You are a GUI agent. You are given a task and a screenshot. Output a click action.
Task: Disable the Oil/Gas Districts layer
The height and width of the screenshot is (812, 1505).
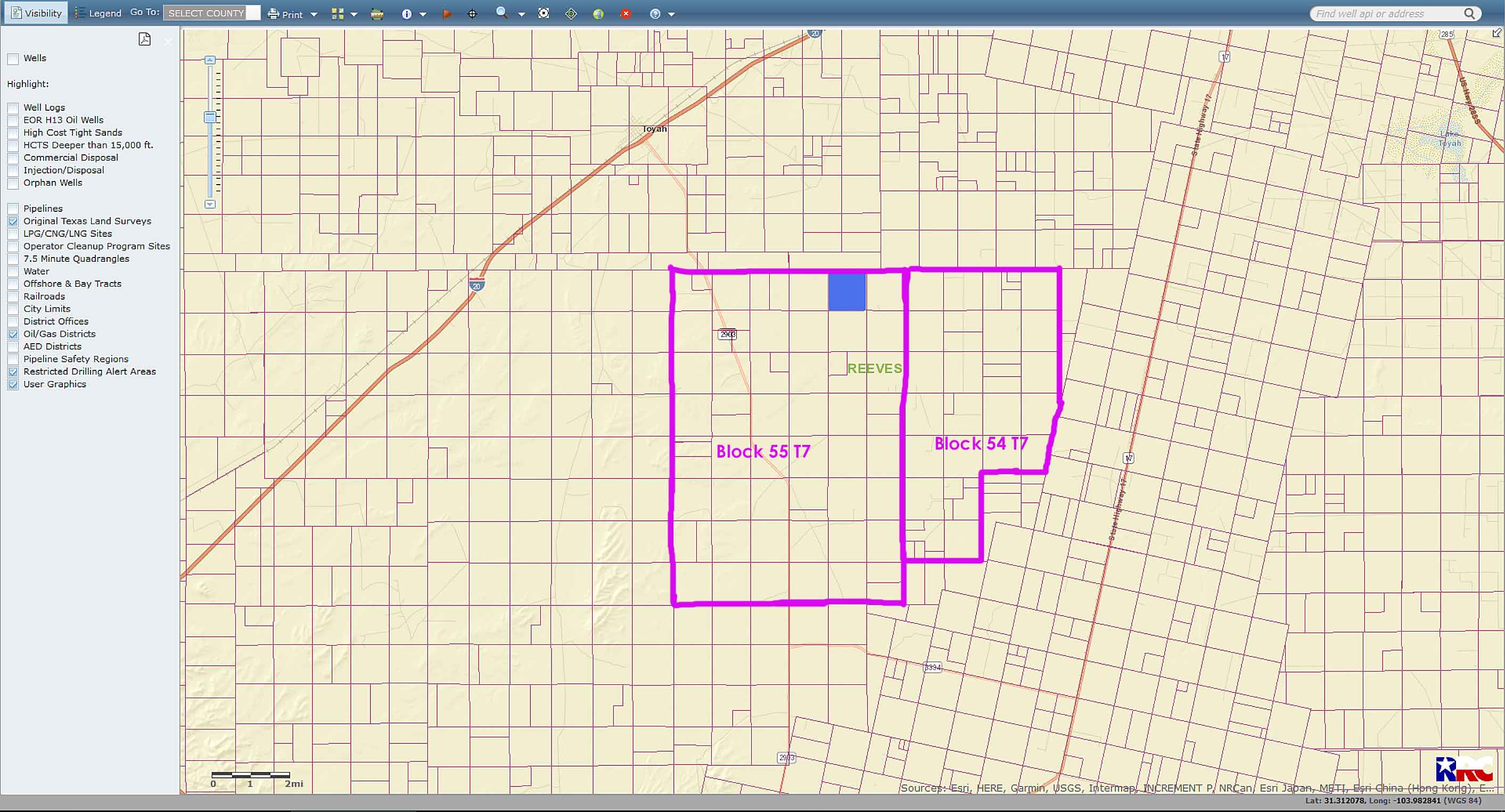(13, 335)
